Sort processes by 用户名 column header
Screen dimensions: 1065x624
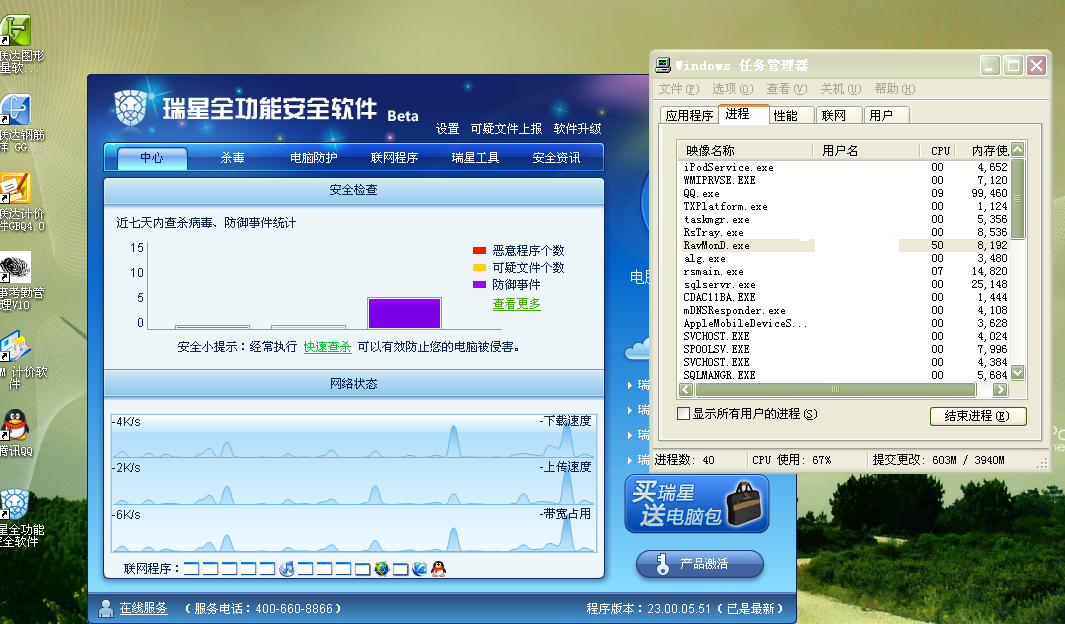pos(867,150)
